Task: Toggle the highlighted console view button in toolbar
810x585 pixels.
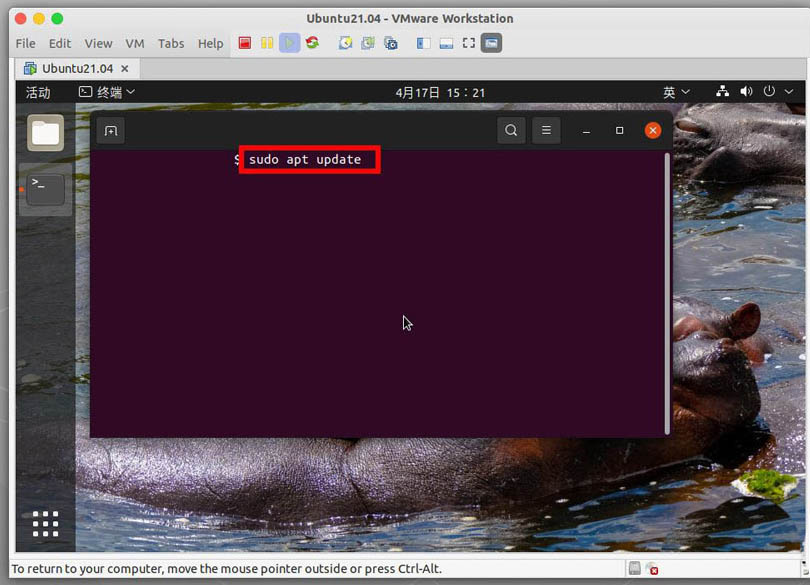Action: tap(491, 43)
